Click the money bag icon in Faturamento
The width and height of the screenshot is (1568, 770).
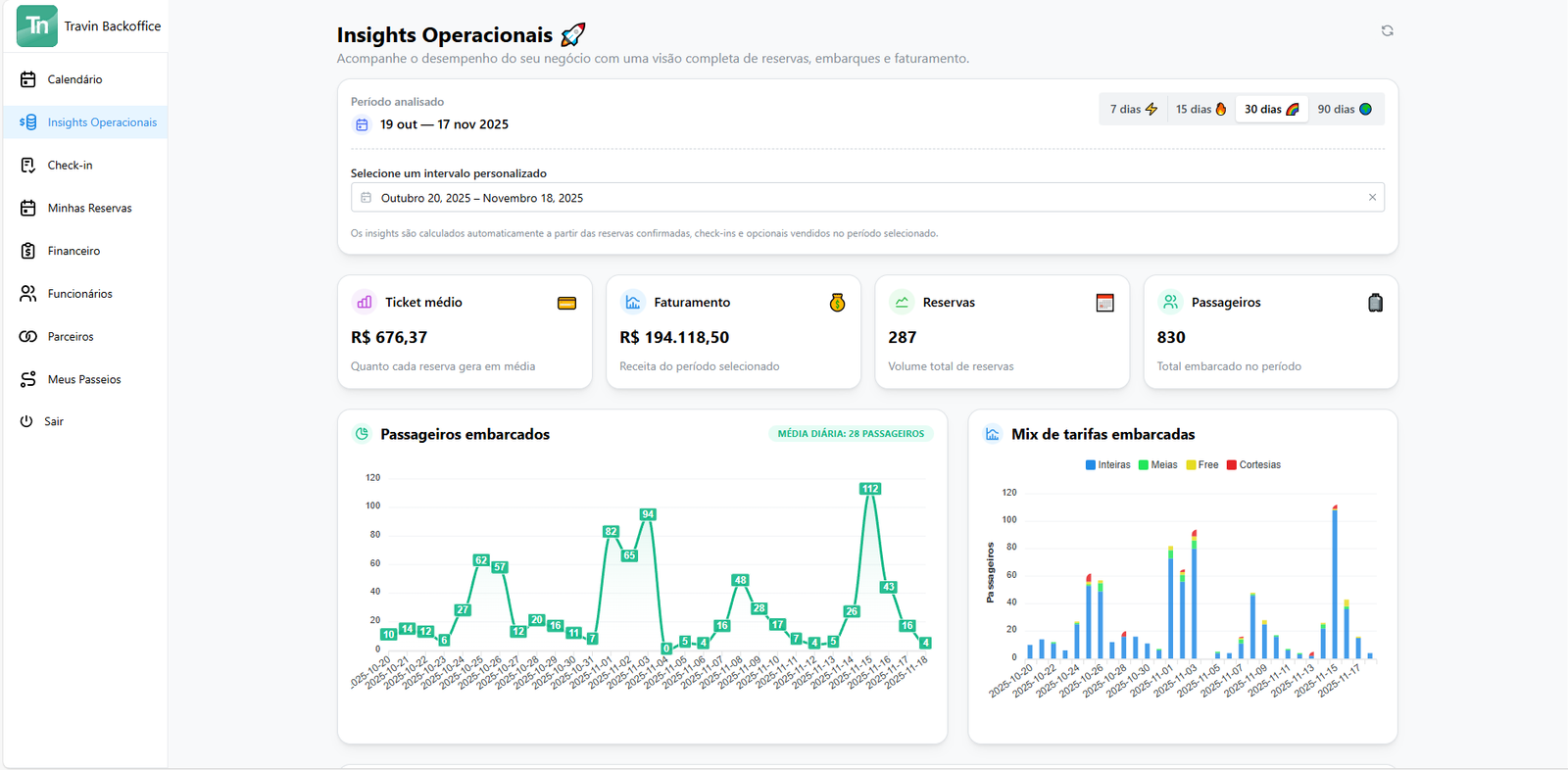[x=837, y=303]
